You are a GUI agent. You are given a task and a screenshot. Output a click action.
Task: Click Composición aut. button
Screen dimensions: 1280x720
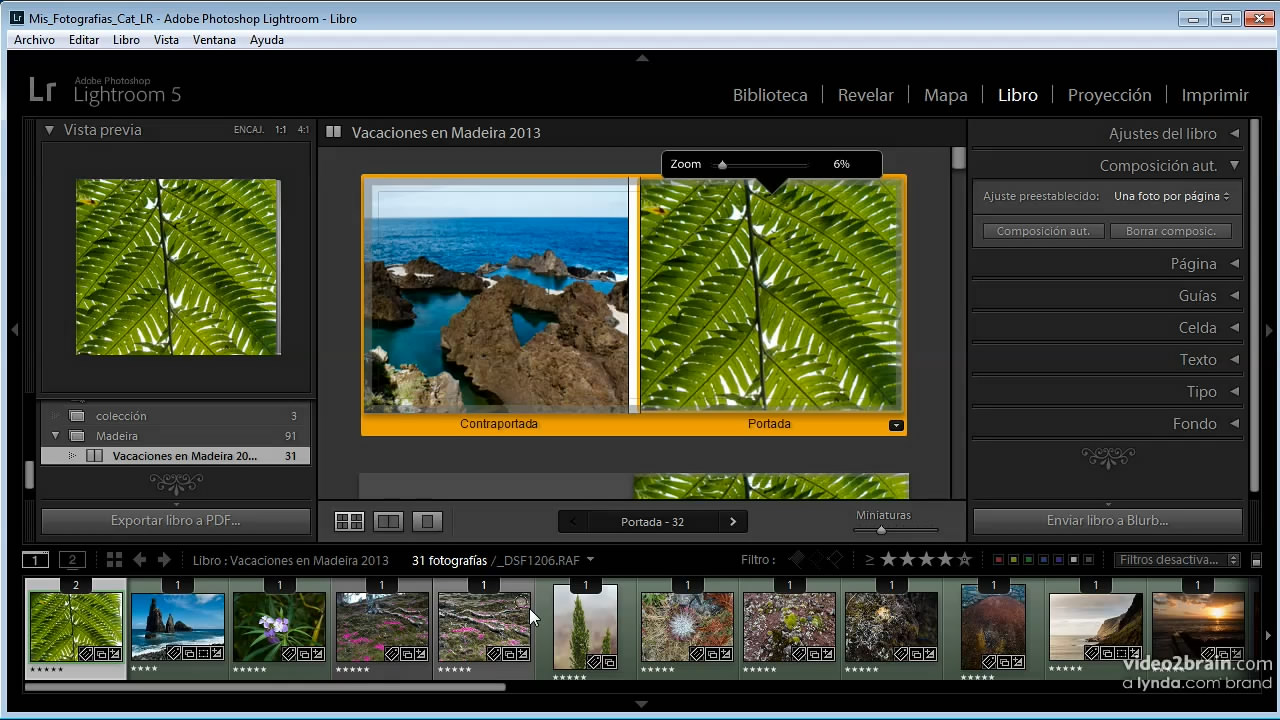pyautogui.click(x=1043, y=231)
